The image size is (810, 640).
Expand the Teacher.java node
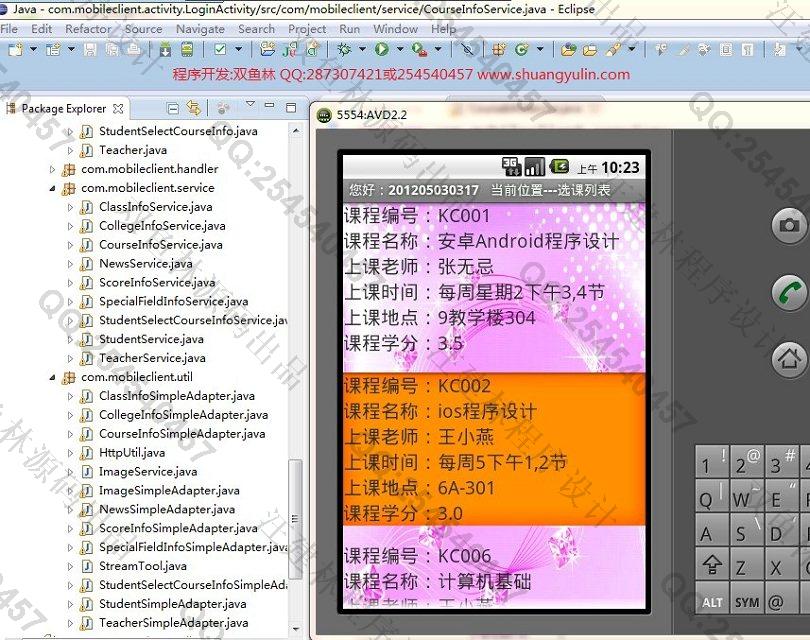point(70,150)
